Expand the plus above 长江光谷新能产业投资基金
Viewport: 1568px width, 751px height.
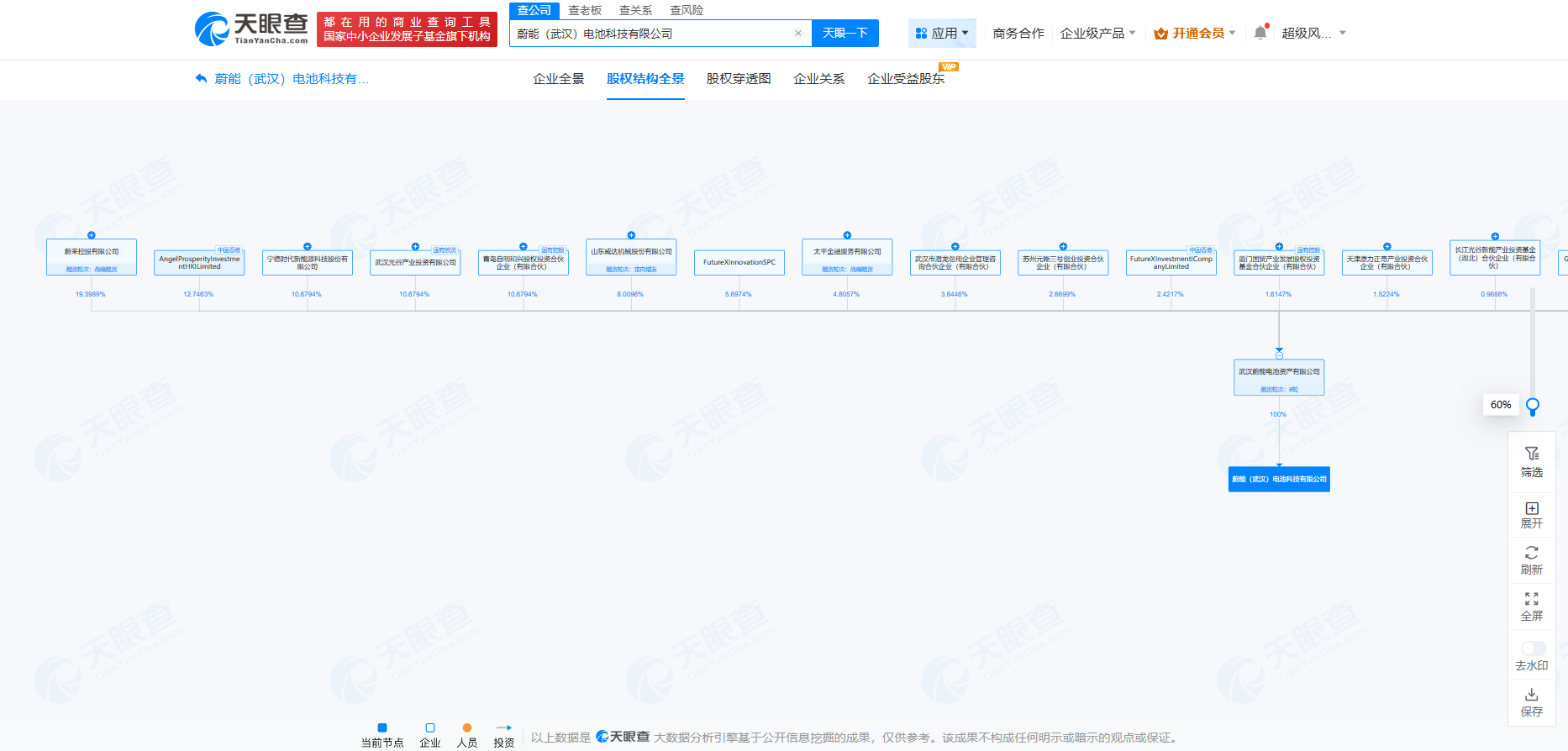pos(1495,237)
